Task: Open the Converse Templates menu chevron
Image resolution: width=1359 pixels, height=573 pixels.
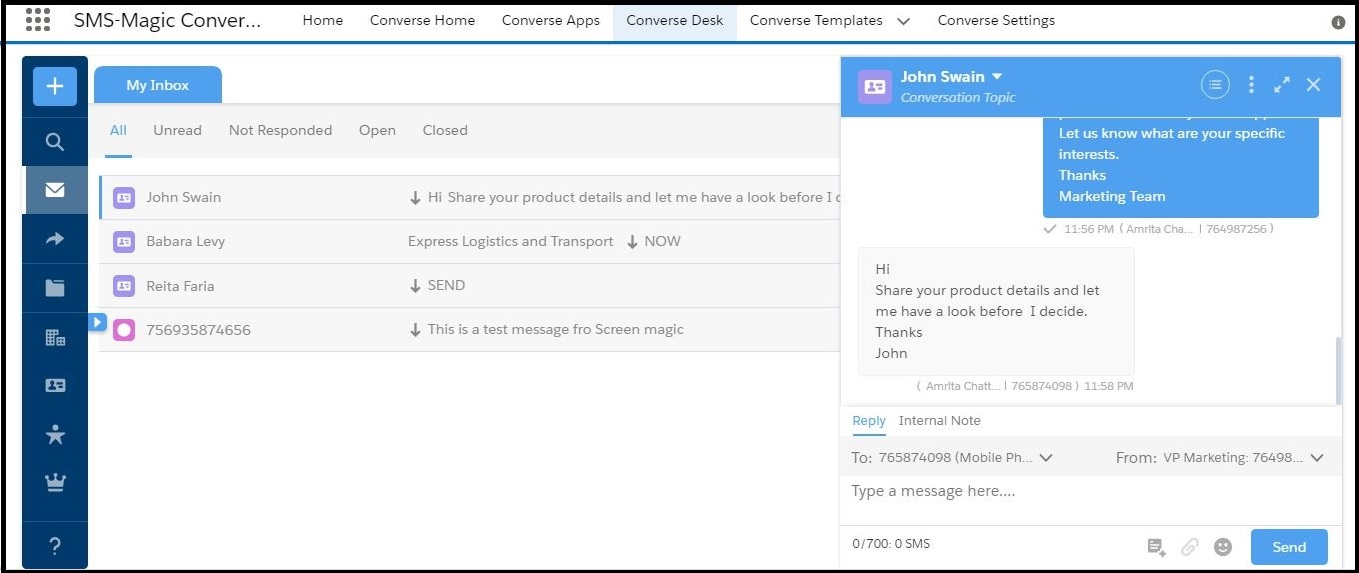Action: click(x=903, y=21)
